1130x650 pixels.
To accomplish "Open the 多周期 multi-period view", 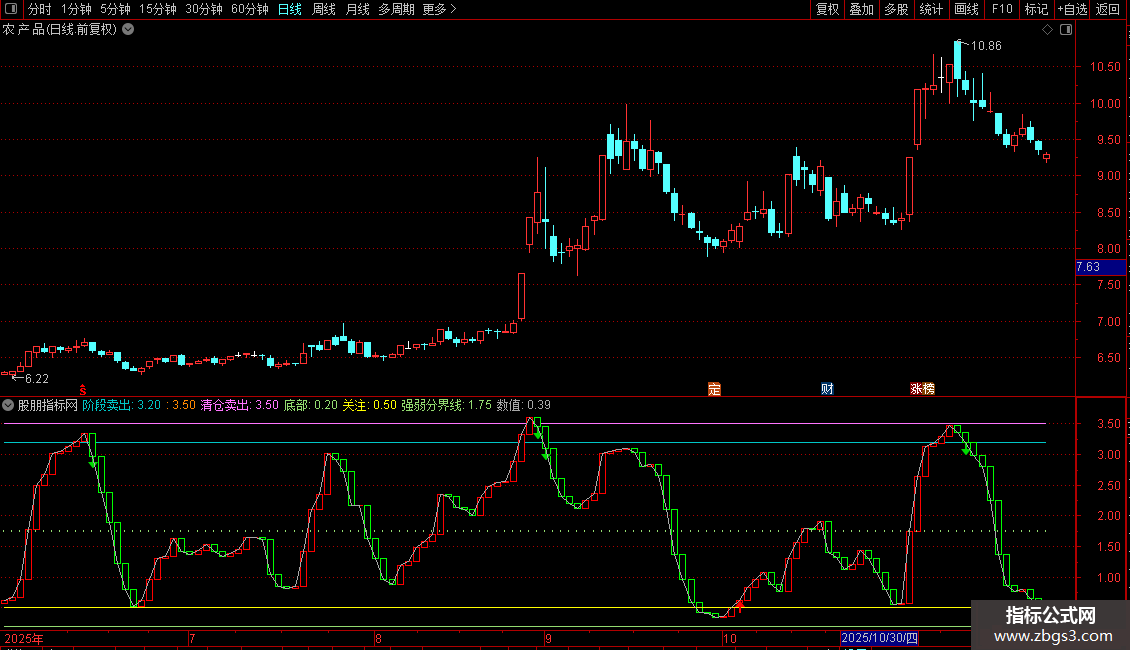I will [396, 9].
